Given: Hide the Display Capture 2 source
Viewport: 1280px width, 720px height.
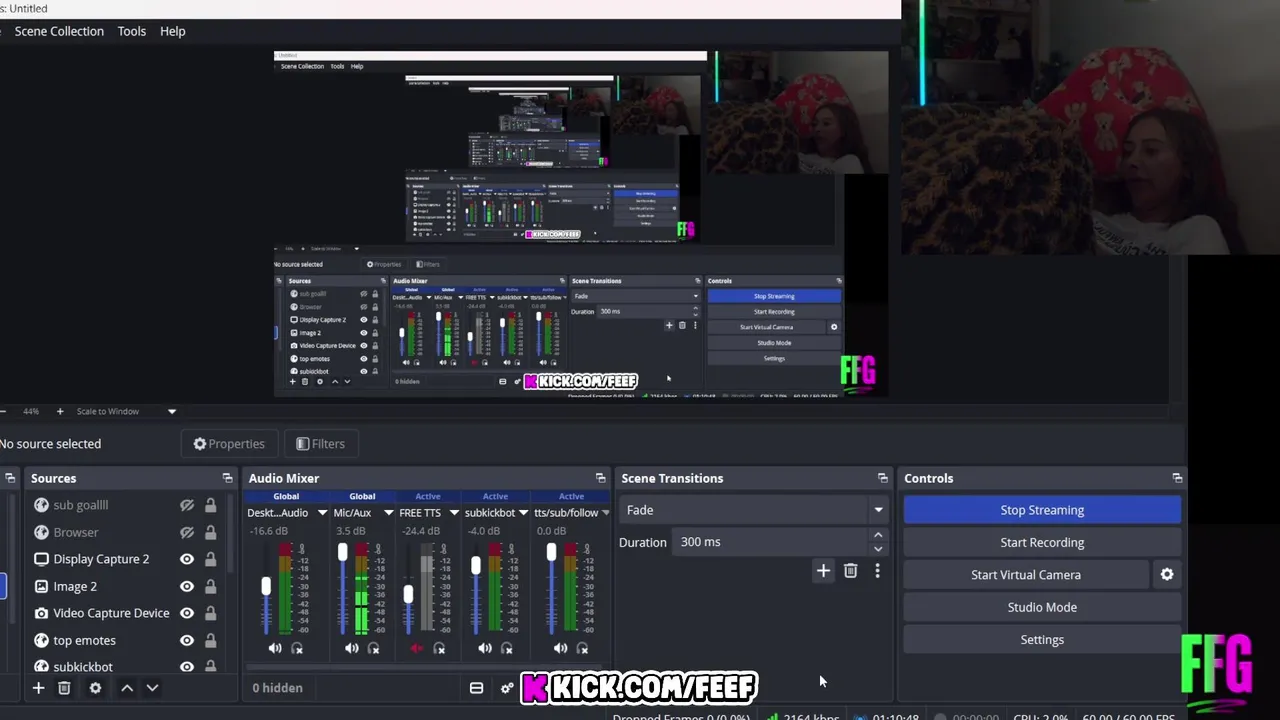Looking at the screenshot, I should tap(187, 559).
